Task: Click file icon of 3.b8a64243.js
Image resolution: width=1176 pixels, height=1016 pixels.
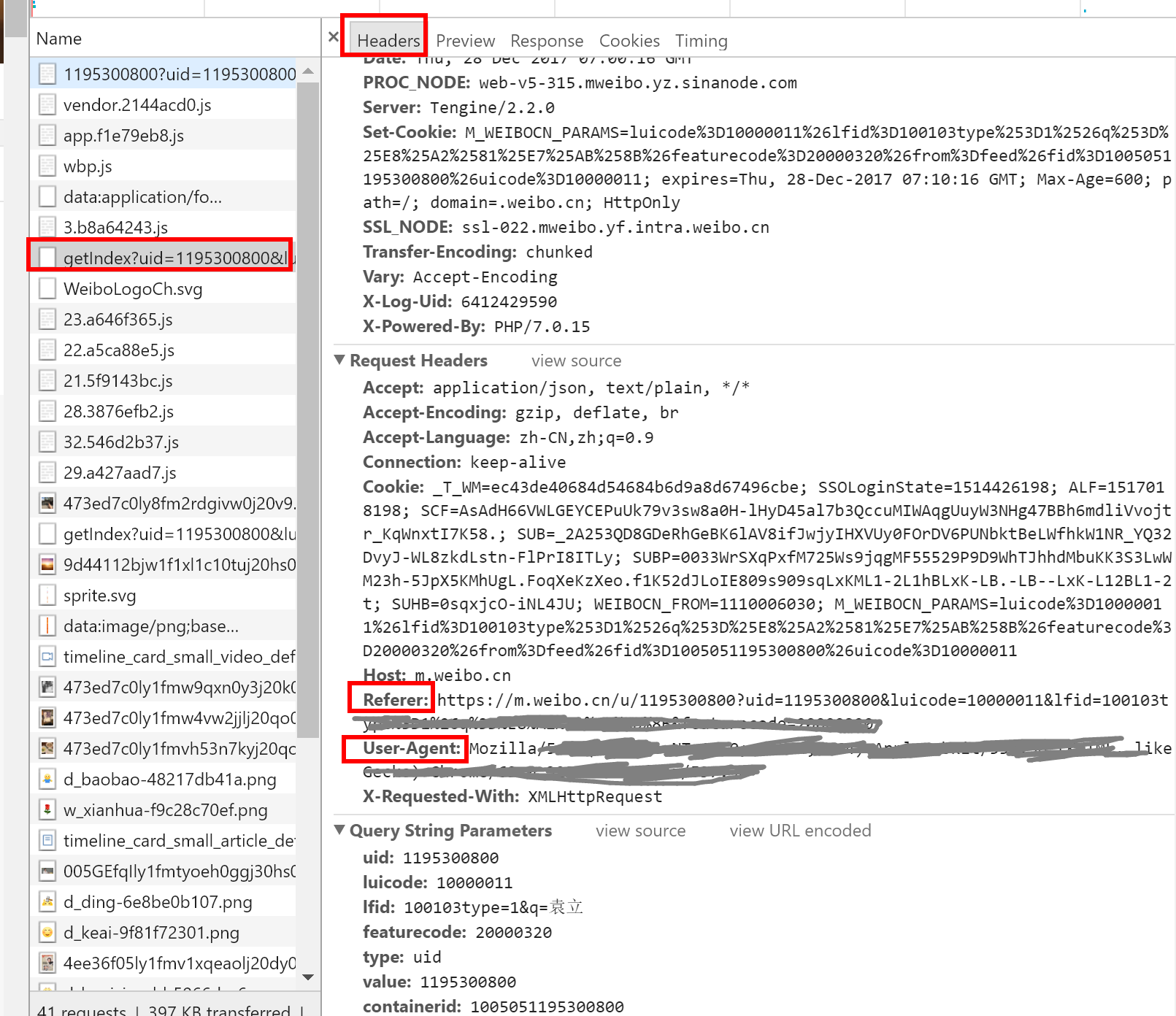Action: point(47,228)
